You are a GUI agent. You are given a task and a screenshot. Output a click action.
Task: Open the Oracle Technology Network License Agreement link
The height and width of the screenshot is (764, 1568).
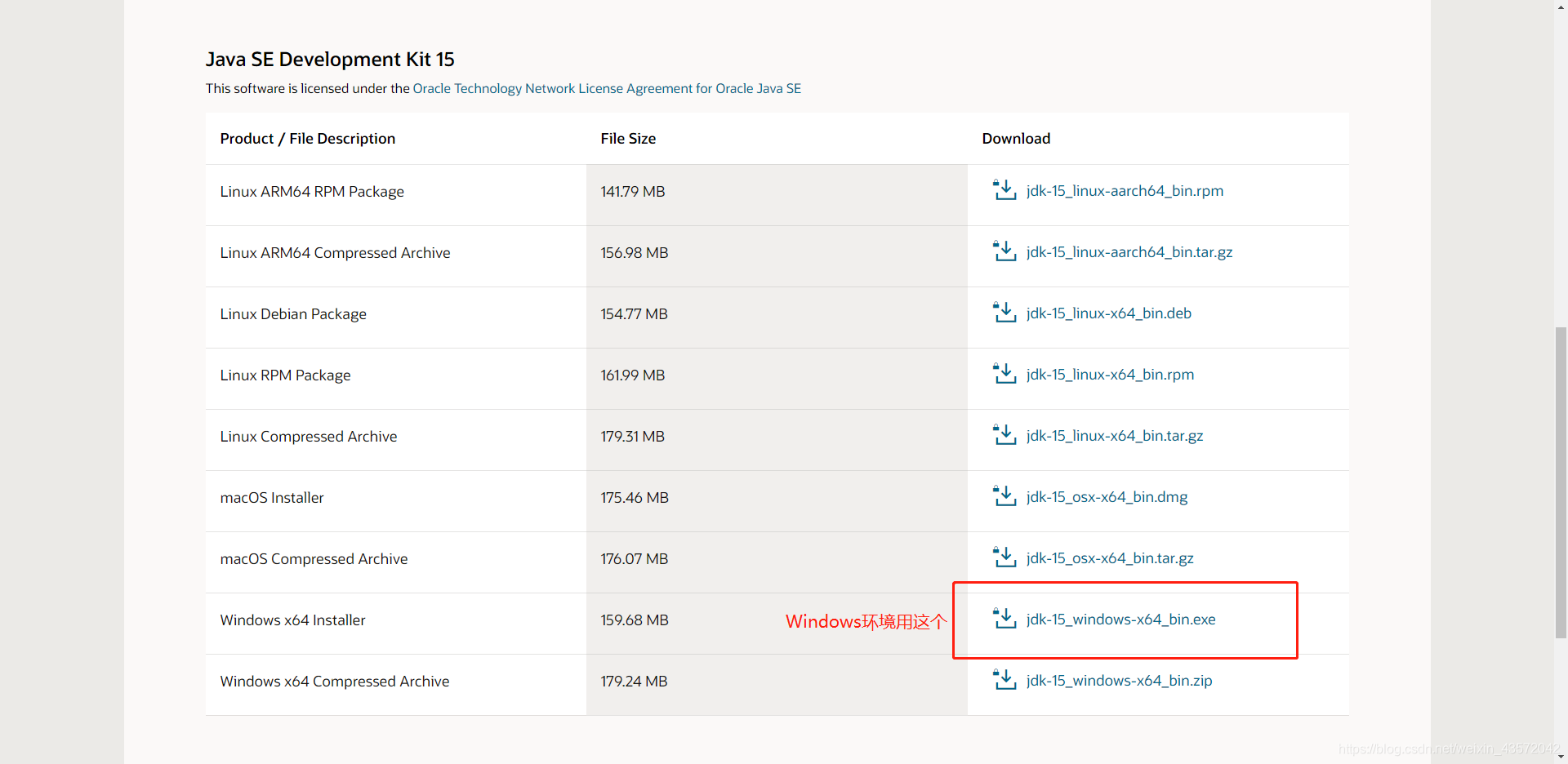(x=607, y=88)
